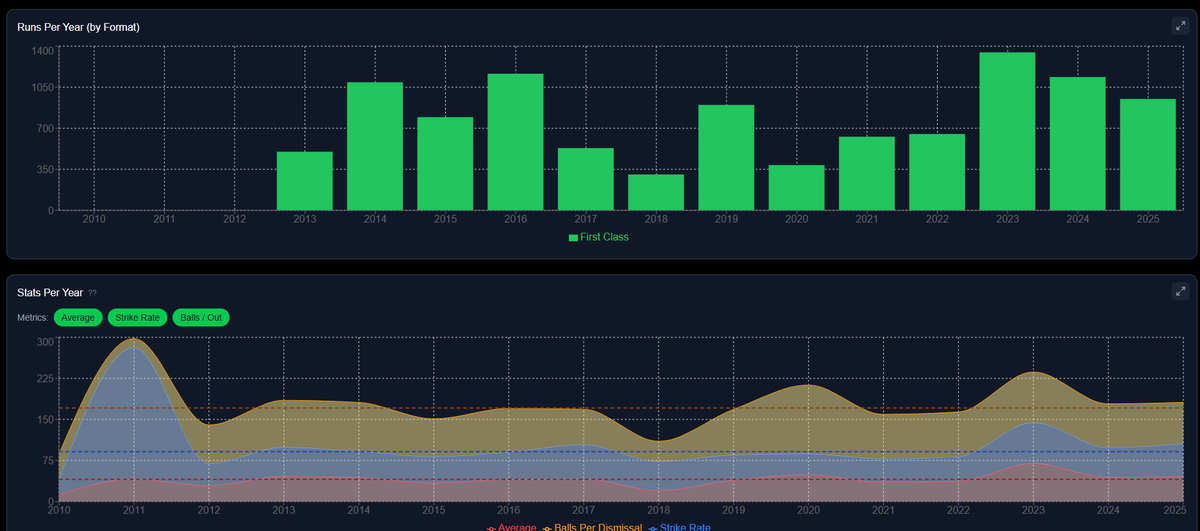The width and height of the screenshot is (1200, 531).
Task: Toggle the Strike Rate legend entry below the chart
Action: point(682,527)
